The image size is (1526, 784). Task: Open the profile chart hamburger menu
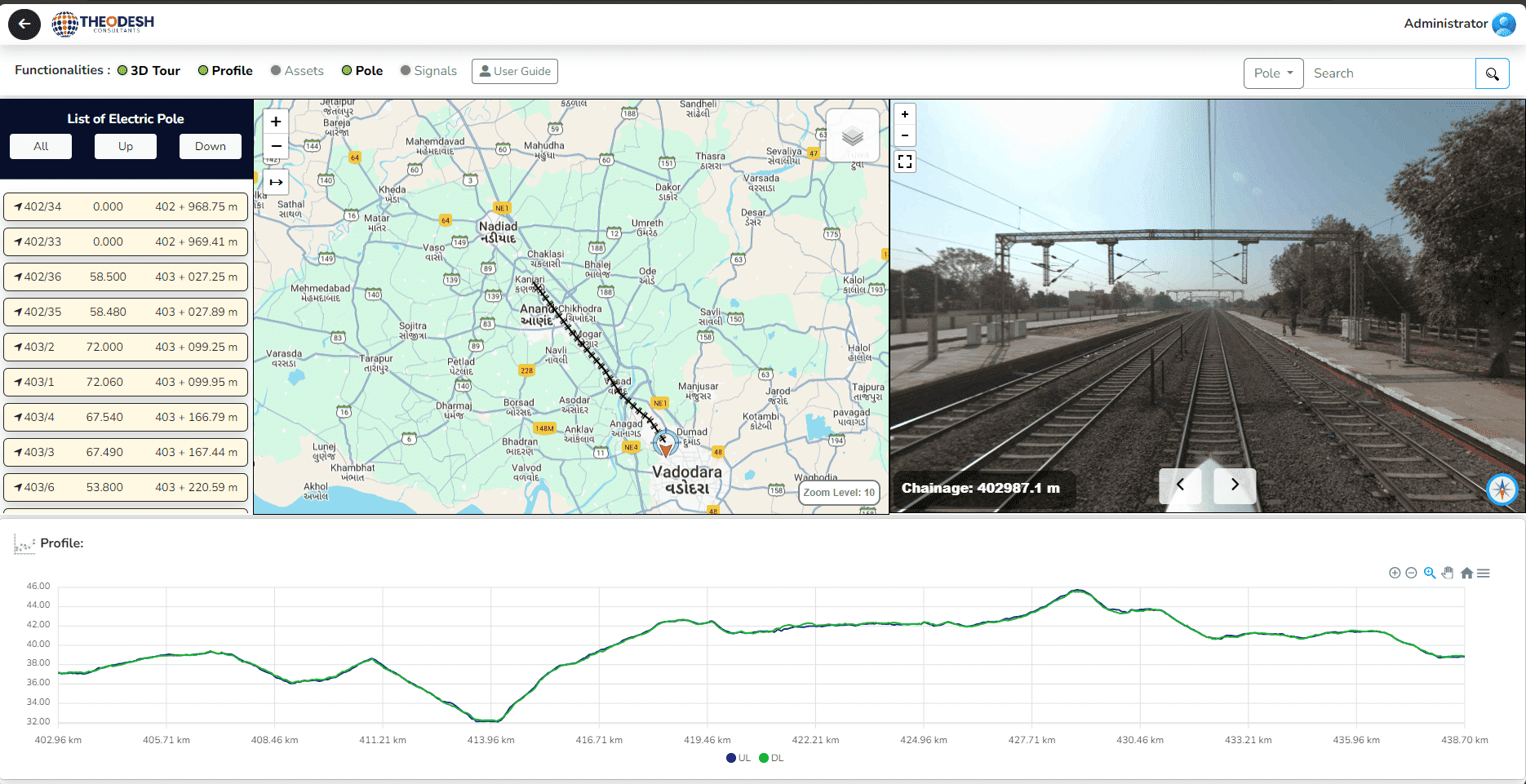(x=1484, y=573)
